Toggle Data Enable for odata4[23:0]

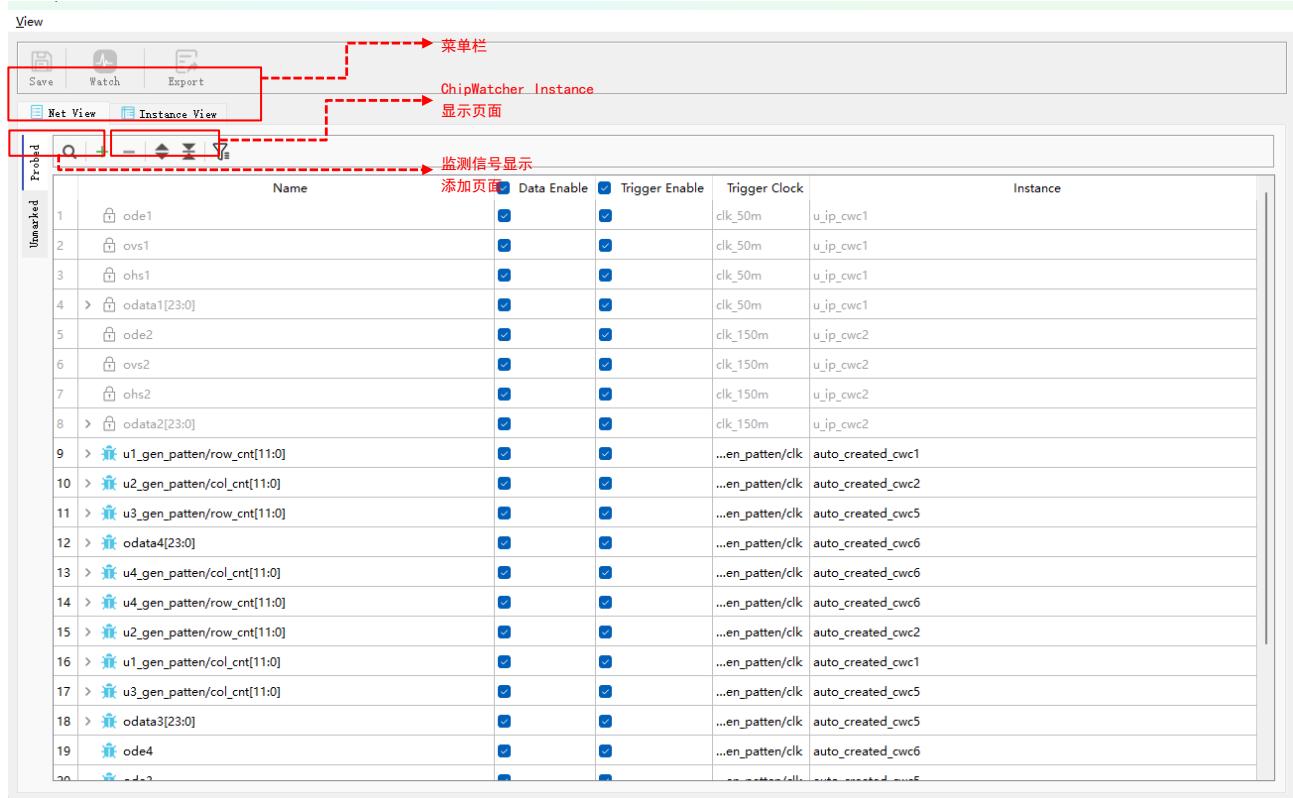[504, 542]
